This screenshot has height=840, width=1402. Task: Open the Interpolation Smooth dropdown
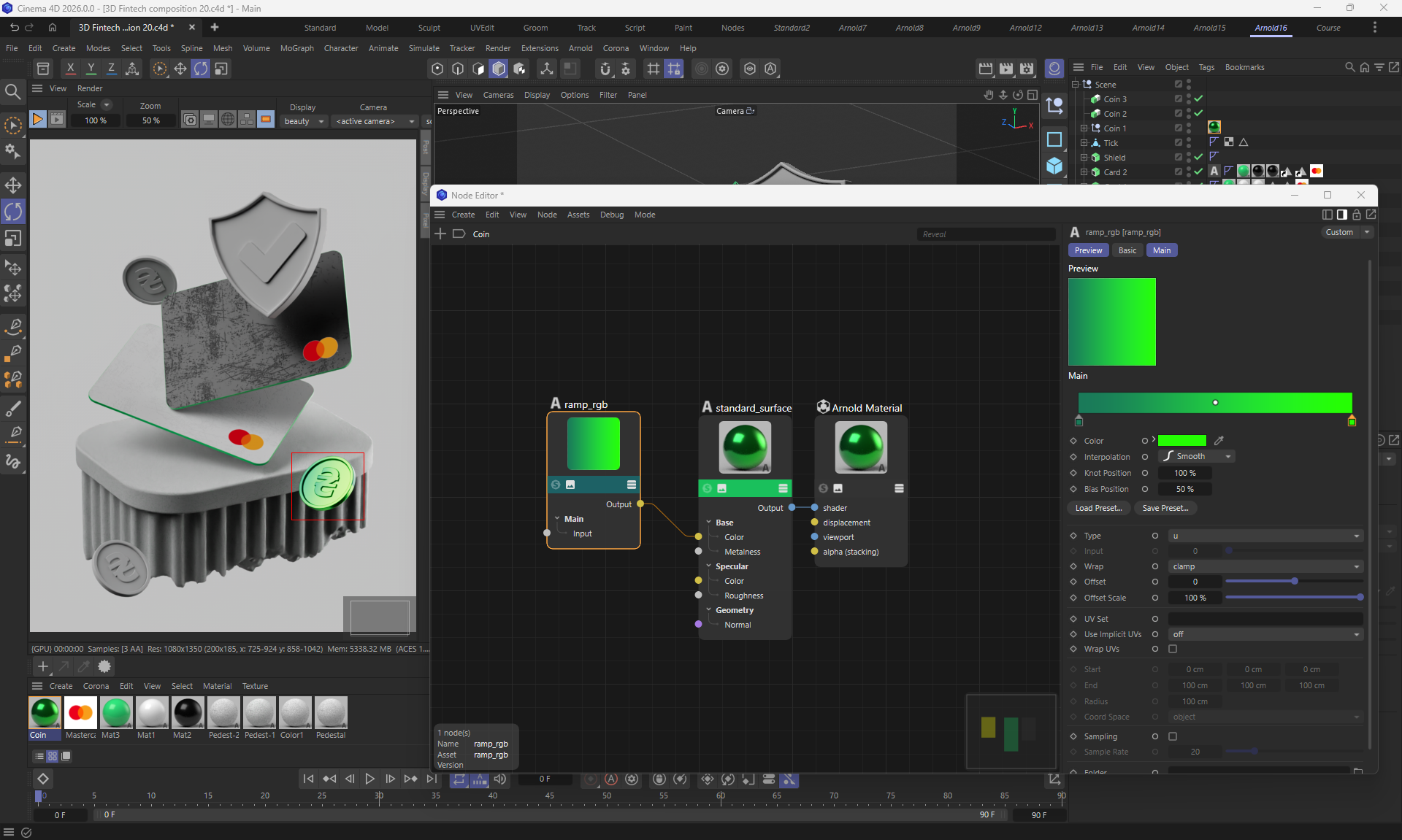1196,456
